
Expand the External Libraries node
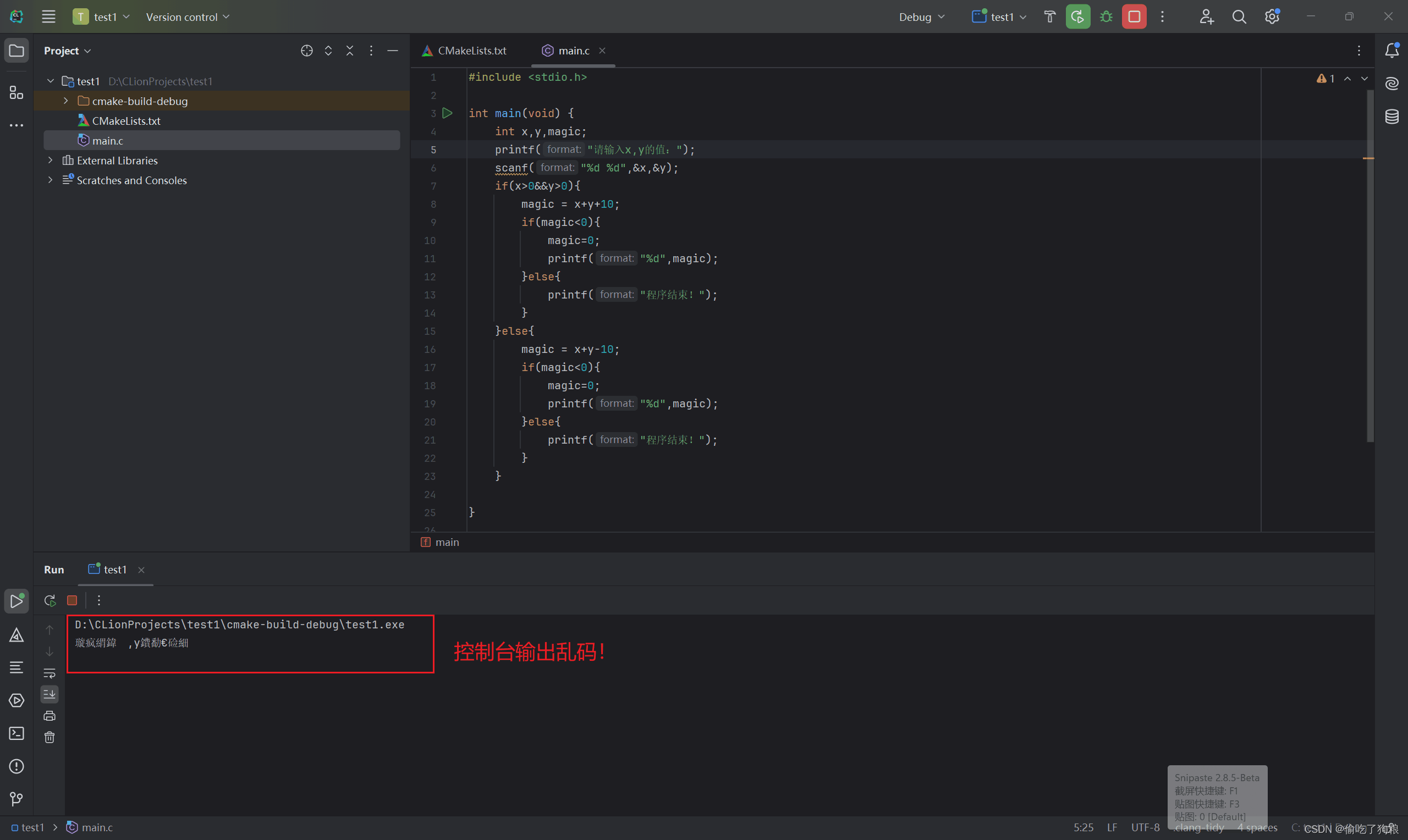point(51,160)
